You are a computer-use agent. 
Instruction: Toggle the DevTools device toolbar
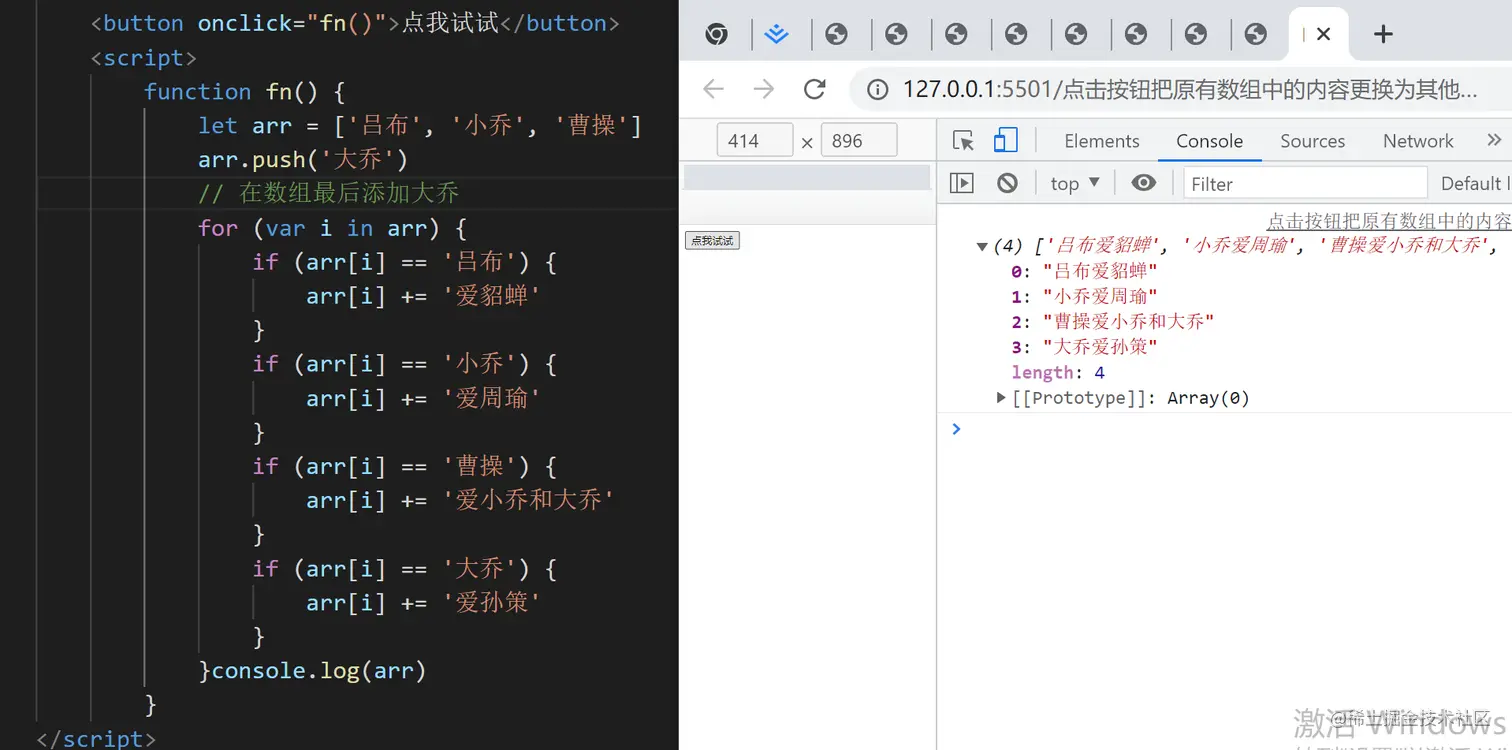(x=1005, y=141)
